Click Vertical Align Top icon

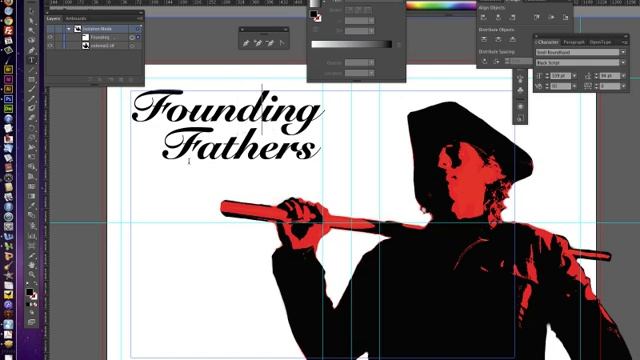point(537,17)
